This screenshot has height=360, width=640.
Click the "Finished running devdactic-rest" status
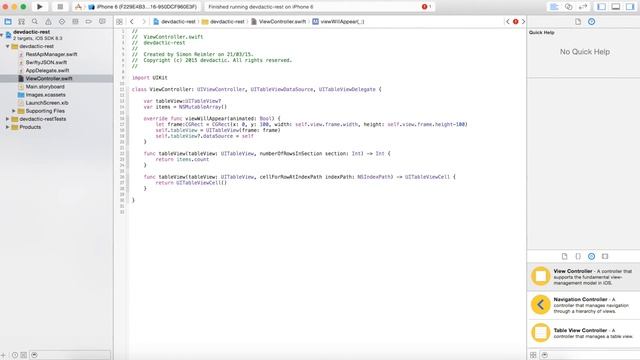click(x=260, y=7)
